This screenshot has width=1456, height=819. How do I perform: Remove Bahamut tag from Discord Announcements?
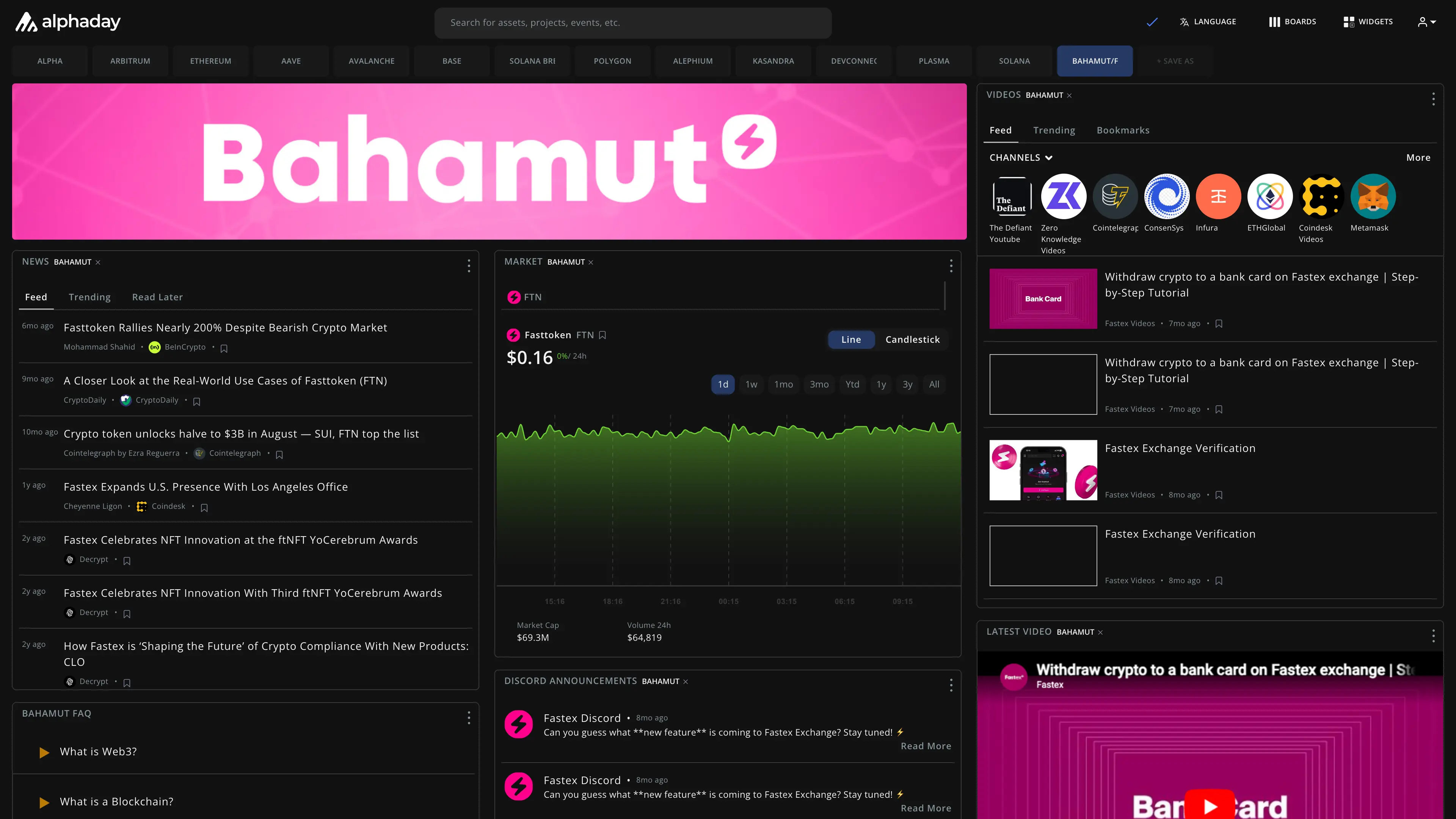point(686,682)
